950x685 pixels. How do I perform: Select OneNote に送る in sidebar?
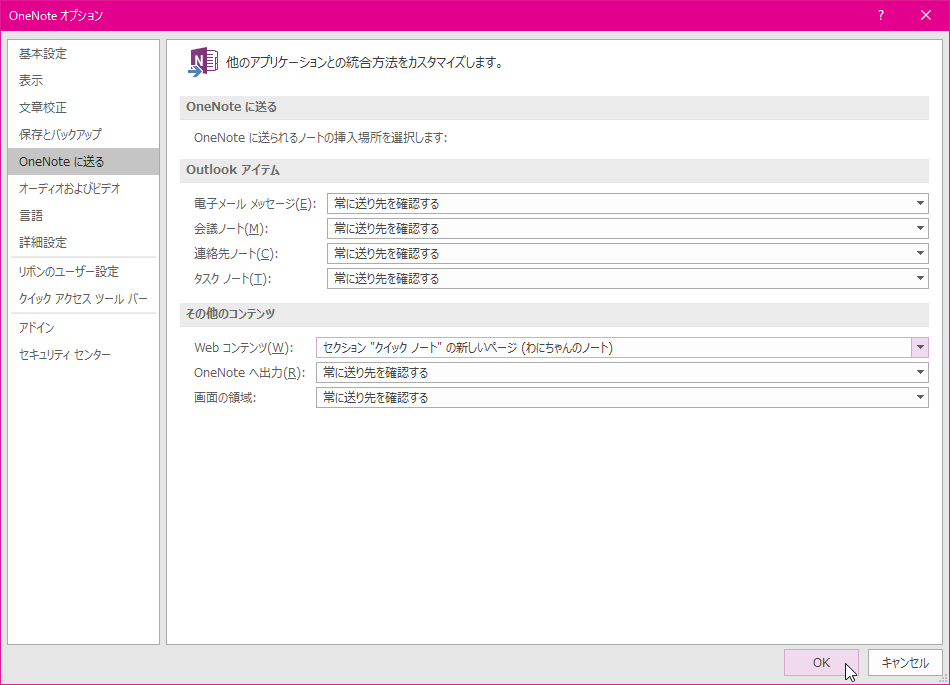click(x=84, y=162)
